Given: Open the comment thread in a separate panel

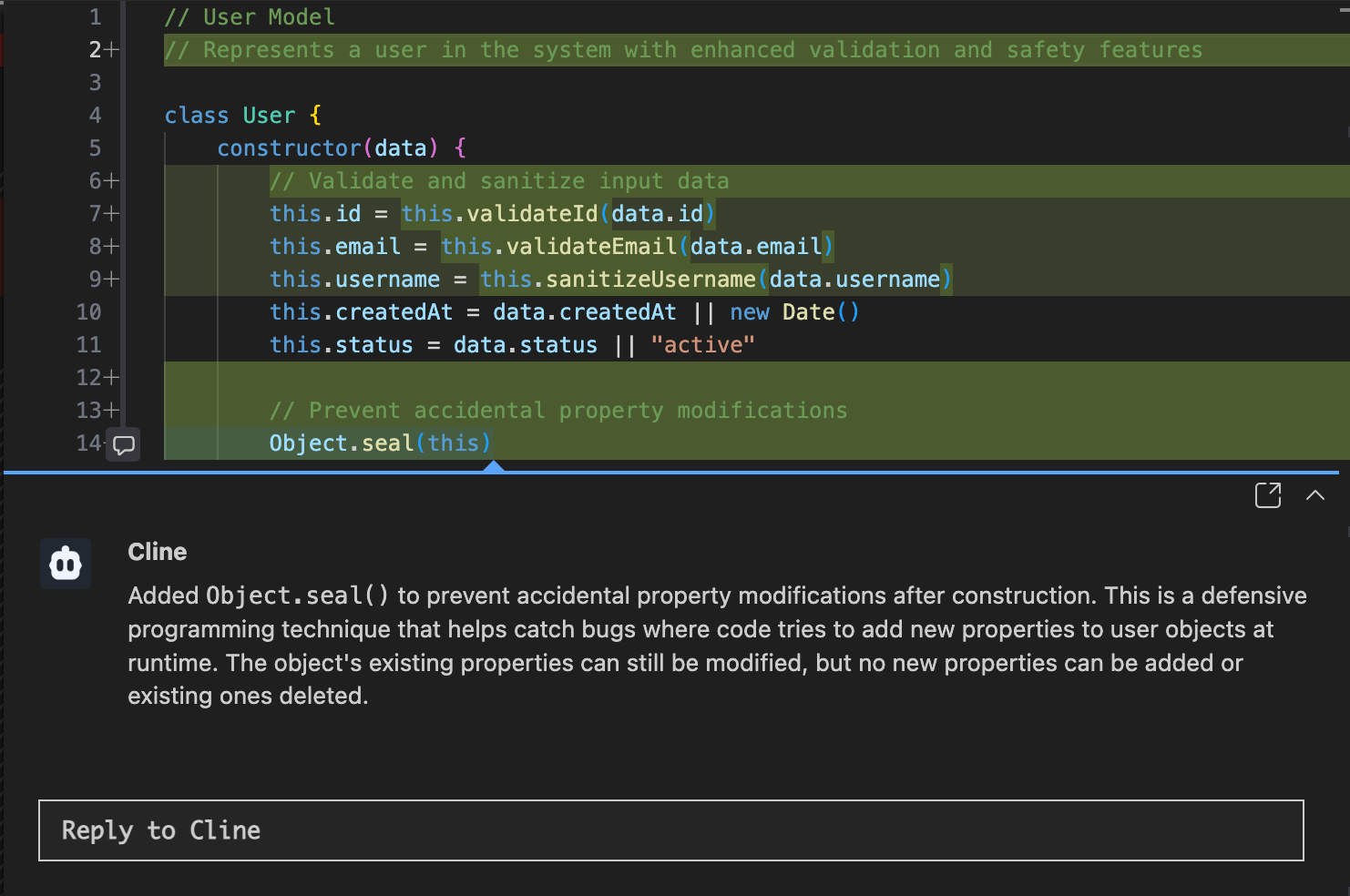Looking at the screenshot, I should click(x=1267, y=495).
